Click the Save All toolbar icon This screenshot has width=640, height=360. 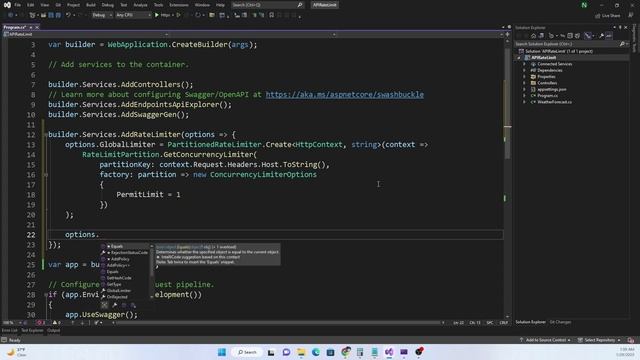tap(58, 15)
